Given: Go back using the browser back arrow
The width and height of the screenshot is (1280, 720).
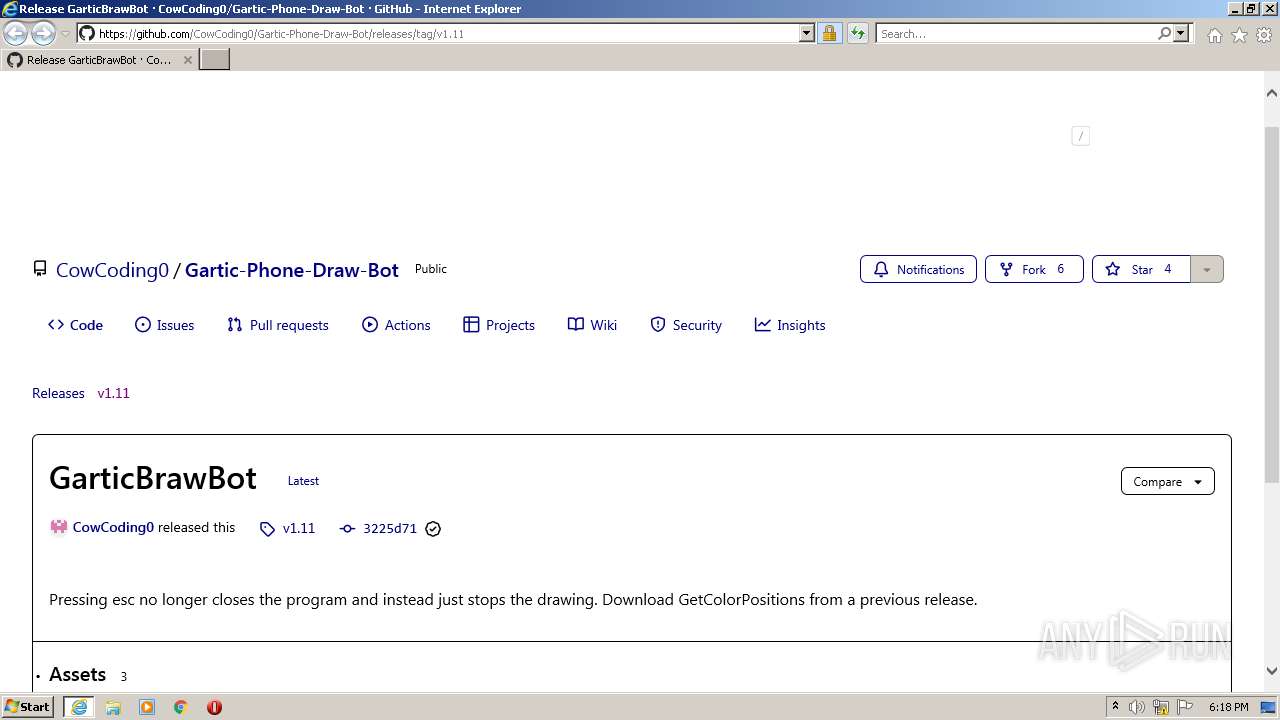Looking at the screenshot, I should tap(16, 33).
